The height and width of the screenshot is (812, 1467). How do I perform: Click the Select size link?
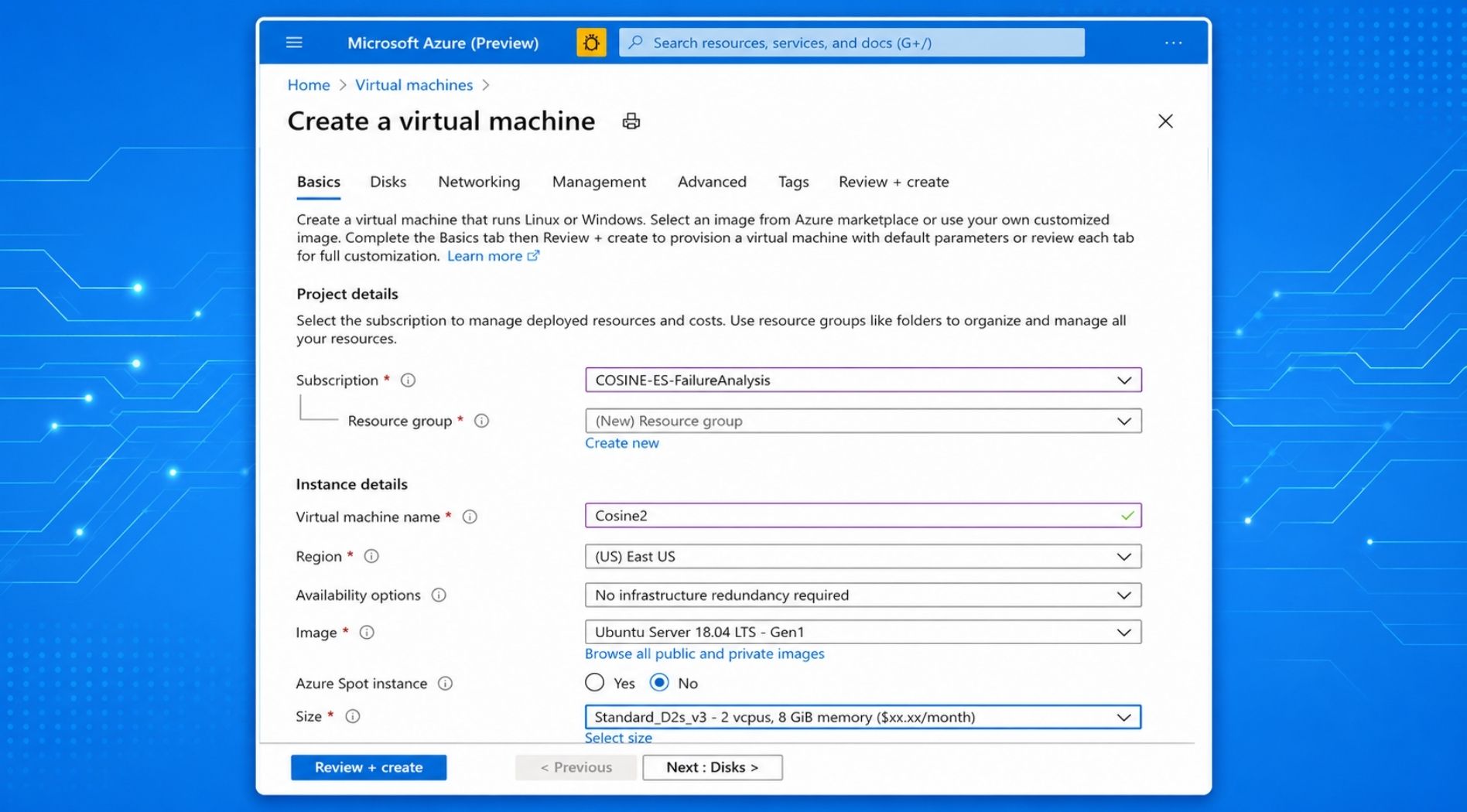coord(618,738)
